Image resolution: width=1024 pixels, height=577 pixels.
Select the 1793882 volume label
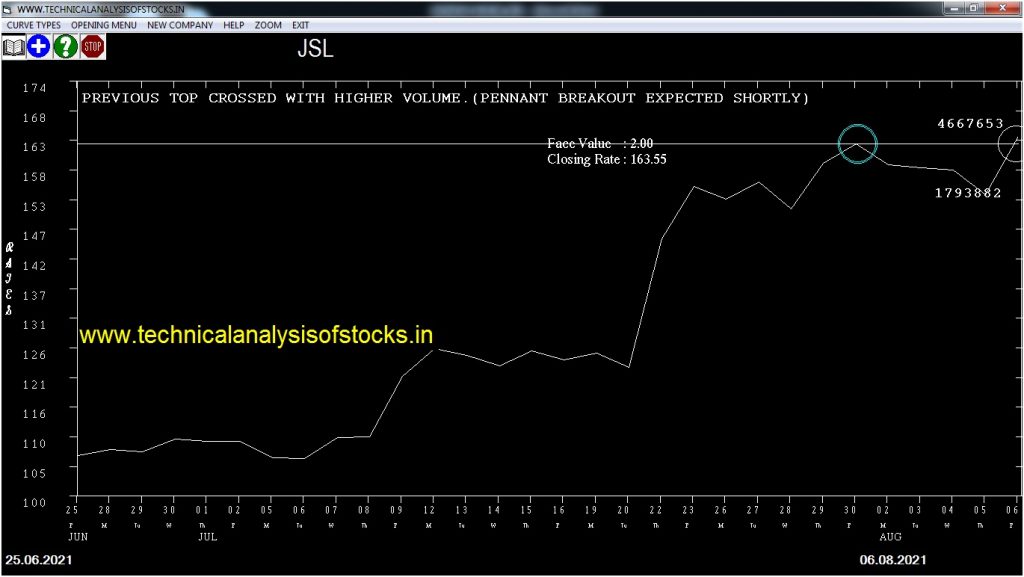[x=967, y=193]
